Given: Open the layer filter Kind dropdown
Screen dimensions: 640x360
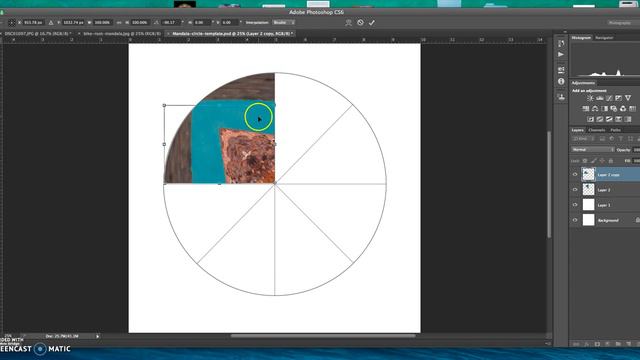Looking at the screenshot, I should coord(583,139).
